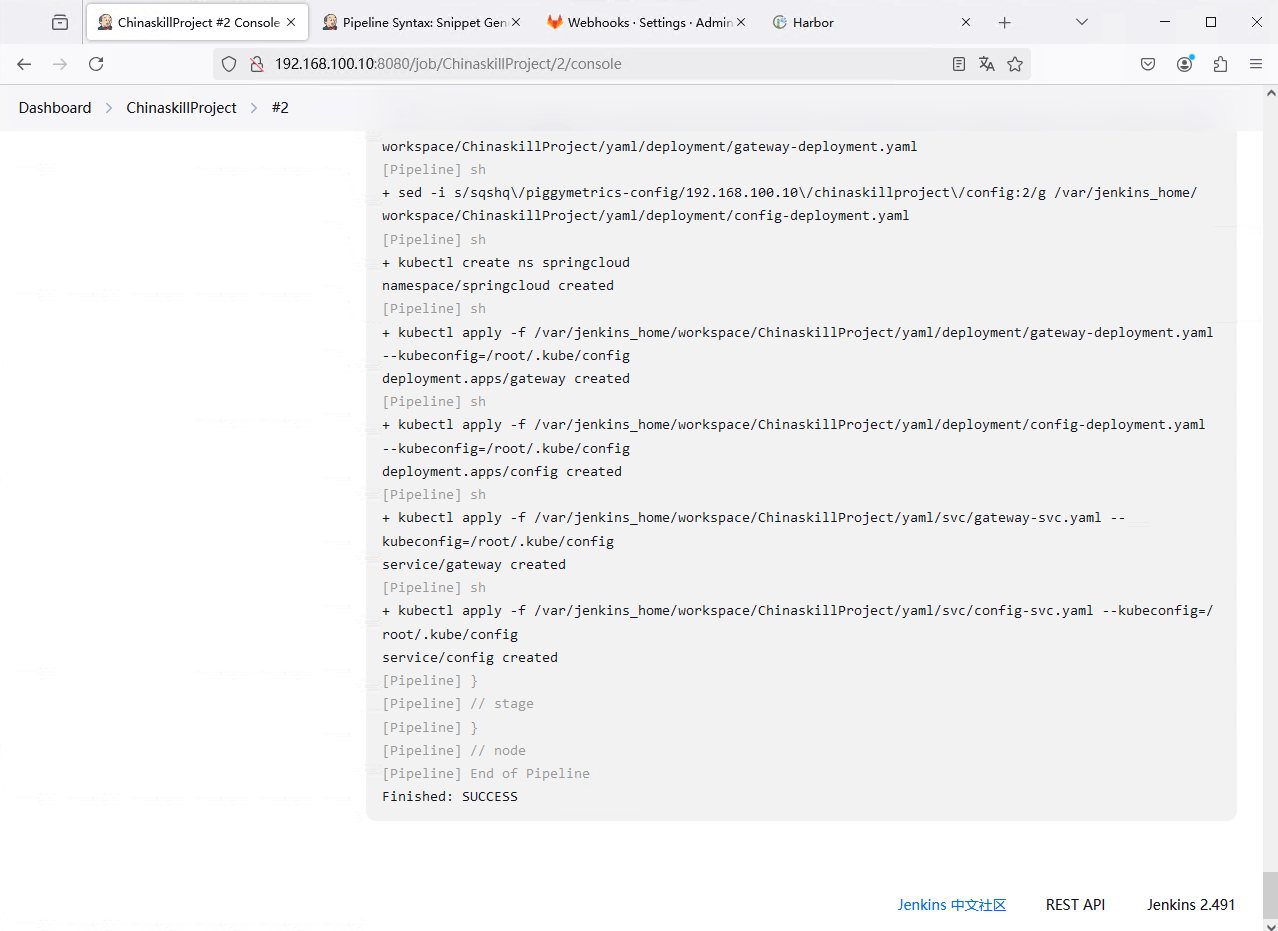Open the recent browsing view button
This screenshot has width=1278, height=931.
point(60,22)
